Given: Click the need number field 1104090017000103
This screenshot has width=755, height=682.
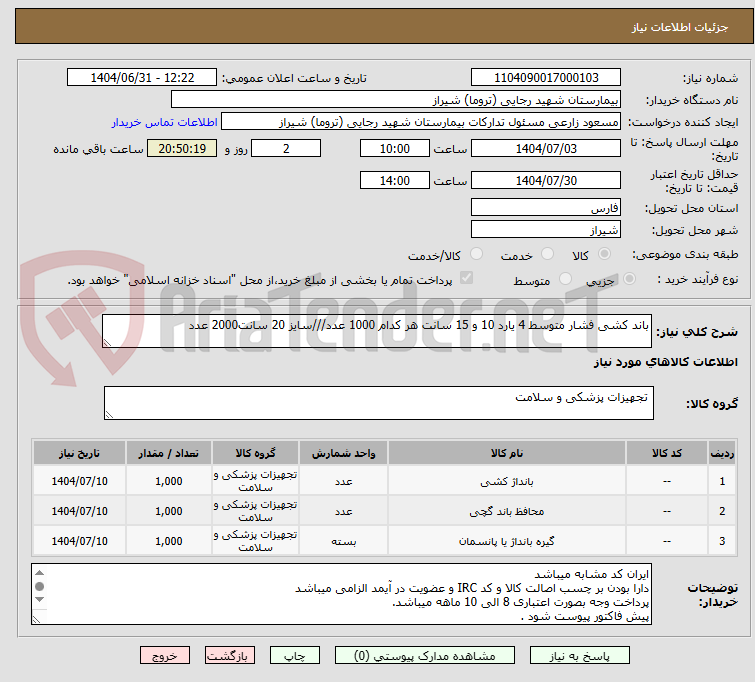Looking at the screenshot, I should point(546,78).
